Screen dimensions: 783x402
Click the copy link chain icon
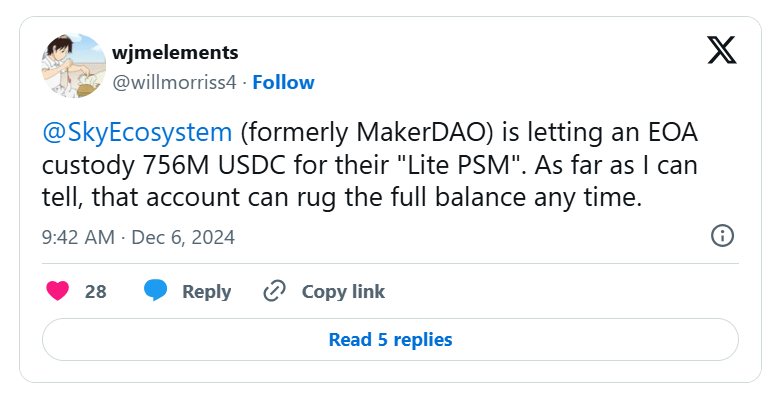tap(274, 291)
